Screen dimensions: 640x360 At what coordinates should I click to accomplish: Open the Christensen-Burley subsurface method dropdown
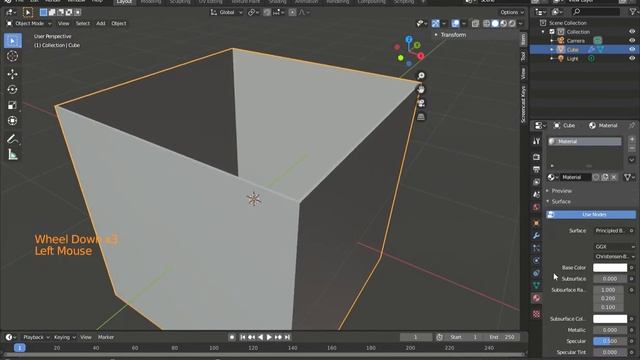click(615, 257)
